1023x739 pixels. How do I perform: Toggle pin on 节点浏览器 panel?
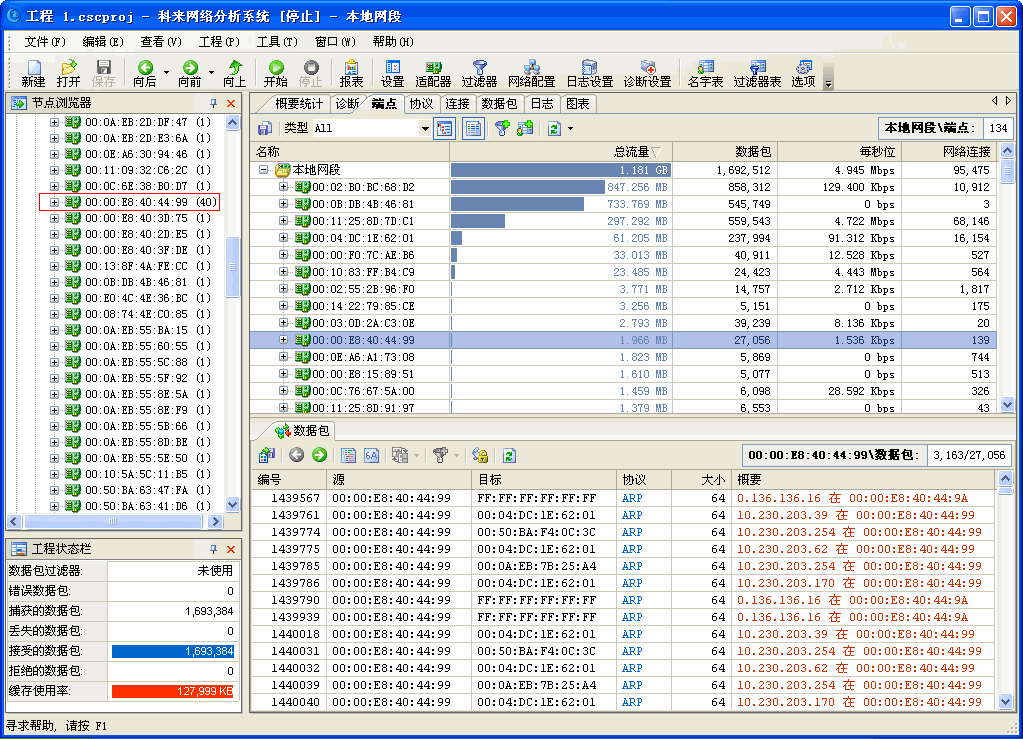(x=213, y=103)
